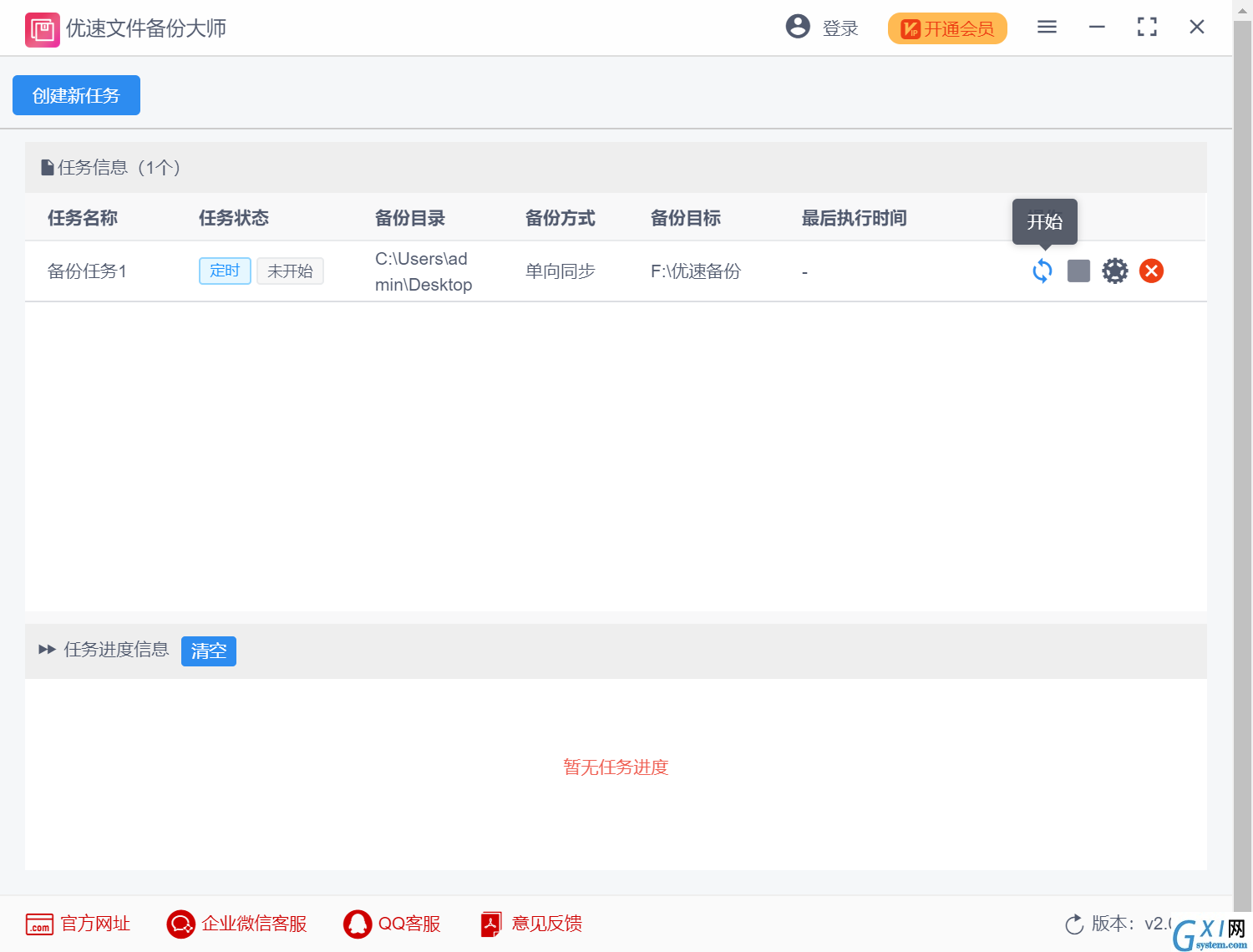
Task: Click the 定时 status tag
Action: (x=225, y=271)
